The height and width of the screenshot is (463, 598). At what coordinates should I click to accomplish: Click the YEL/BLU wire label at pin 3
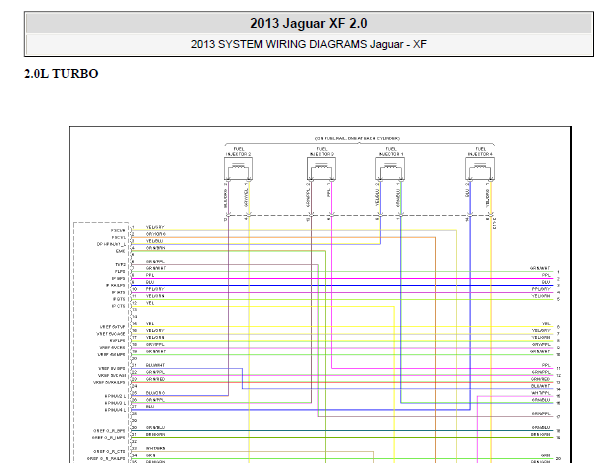155,241
